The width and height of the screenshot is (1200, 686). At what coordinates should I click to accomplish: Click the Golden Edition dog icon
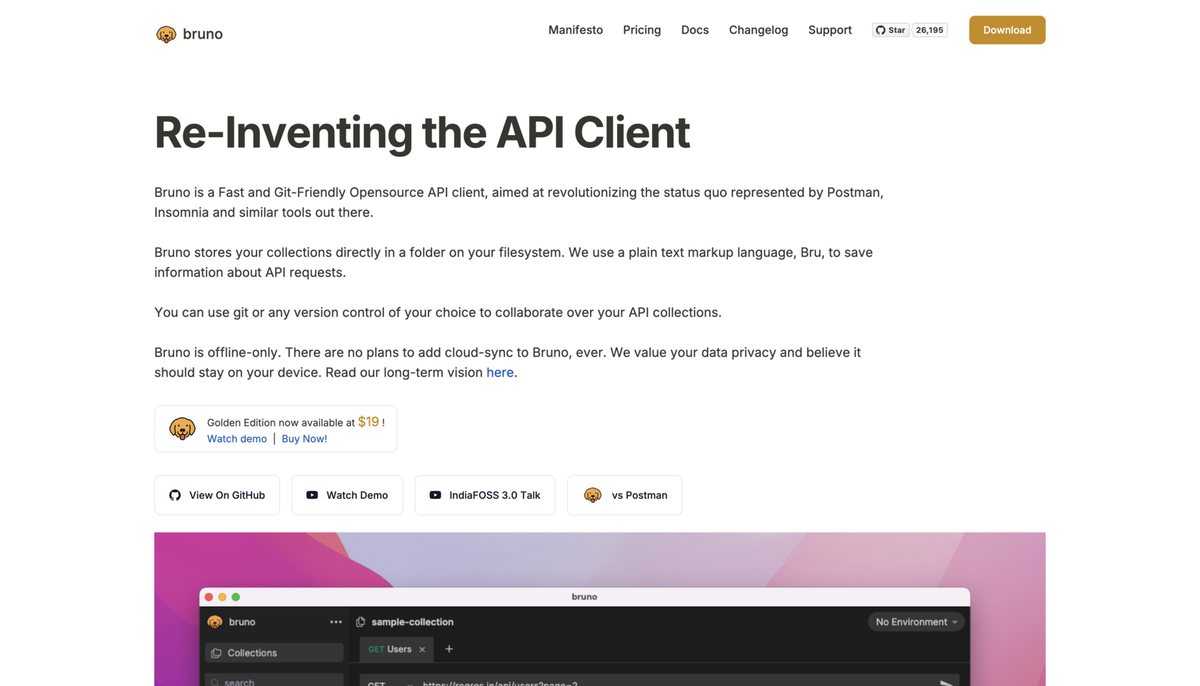[182, 429]
